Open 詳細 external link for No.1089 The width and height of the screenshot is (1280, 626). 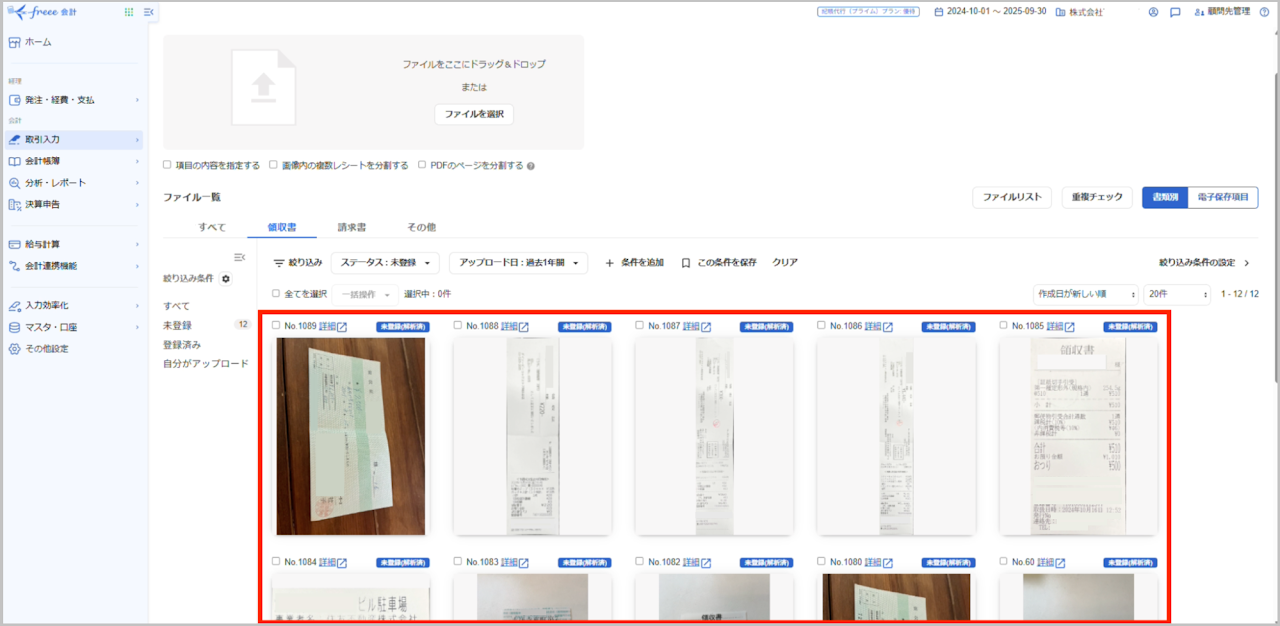tap(333, 326)
